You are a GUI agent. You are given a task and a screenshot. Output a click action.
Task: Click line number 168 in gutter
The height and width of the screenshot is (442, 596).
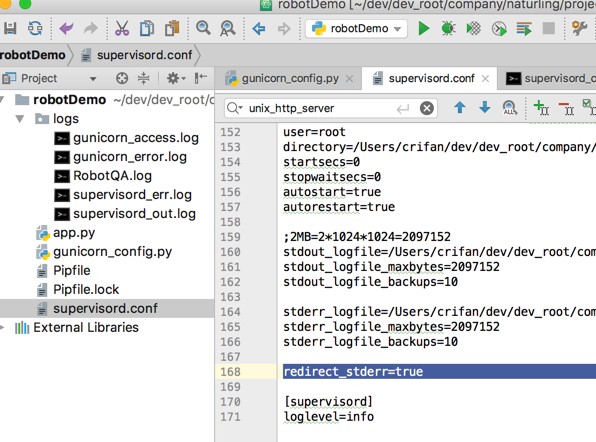click(230, 372)
